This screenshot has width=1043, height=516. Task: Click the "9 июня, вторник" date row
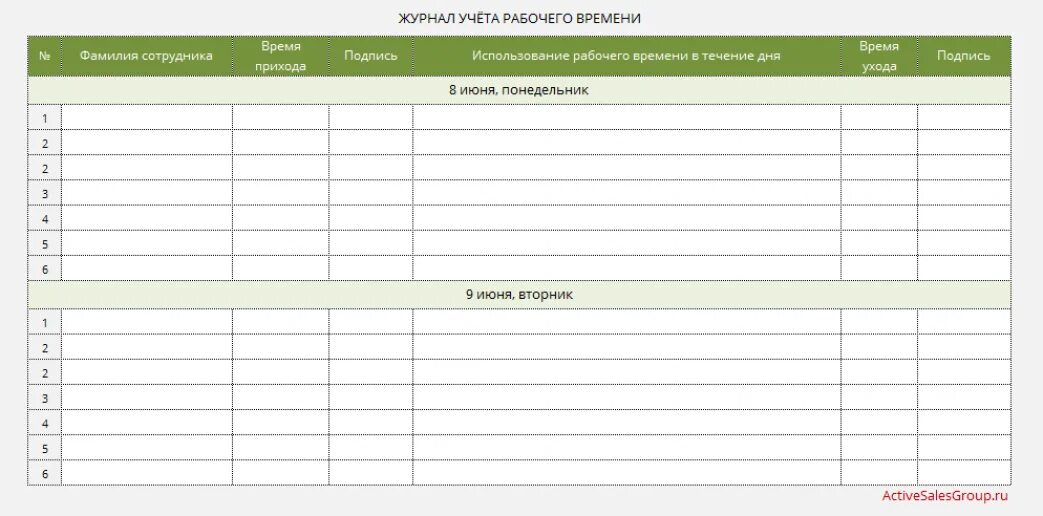[519, 294]
